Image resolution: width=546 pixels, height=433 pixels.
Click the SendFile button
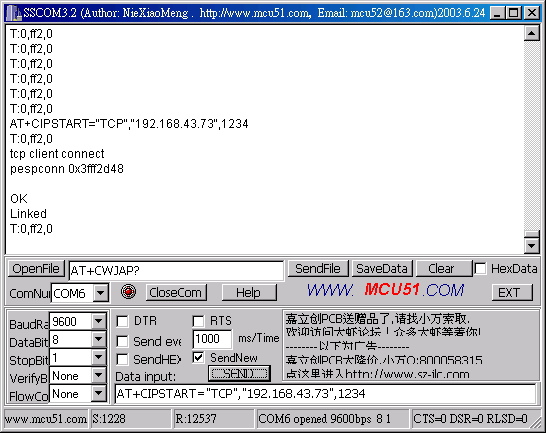click(318, 269)
